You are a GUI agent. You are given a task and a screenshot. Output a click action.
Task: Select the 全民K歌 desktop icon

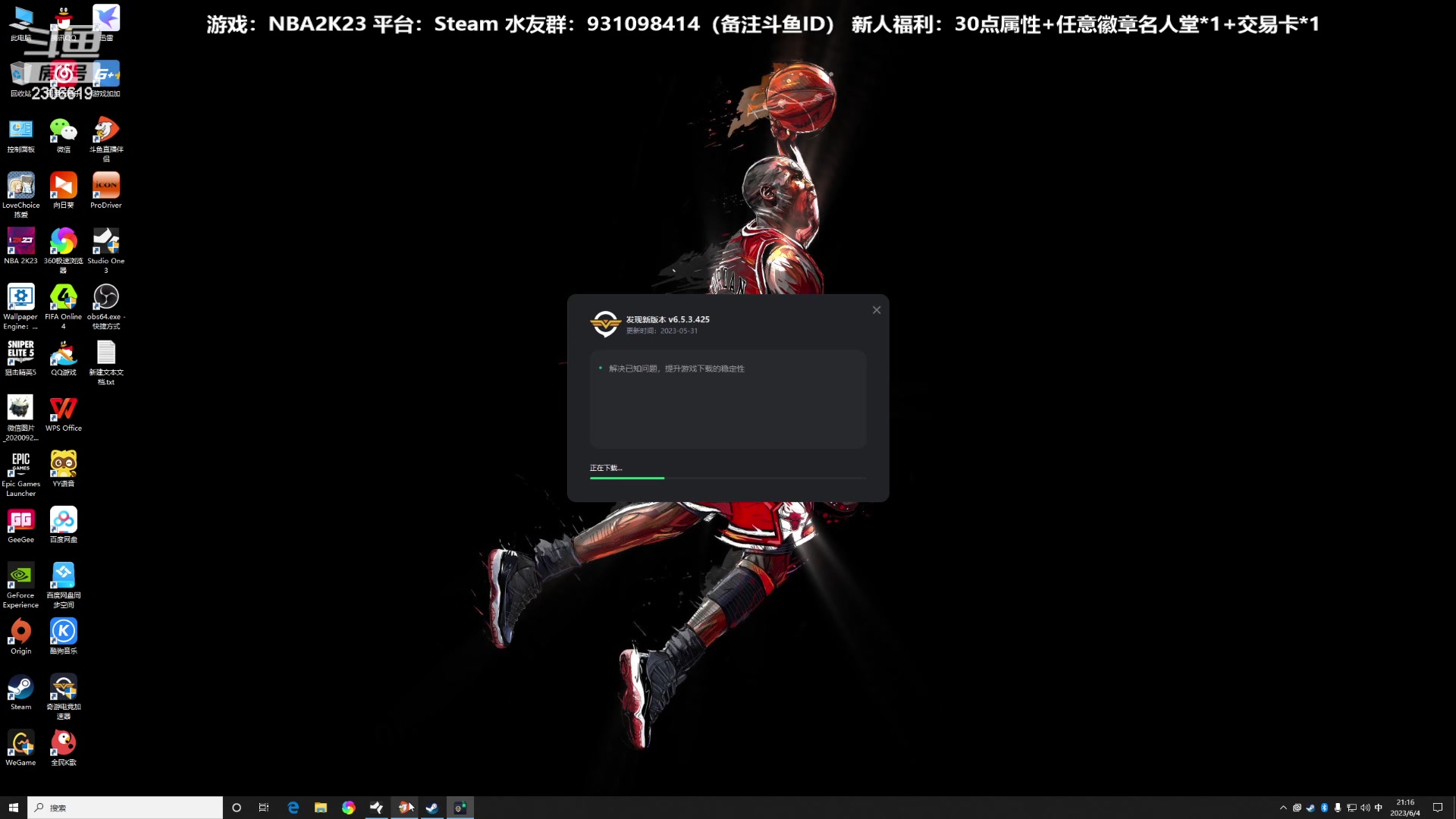64,748
